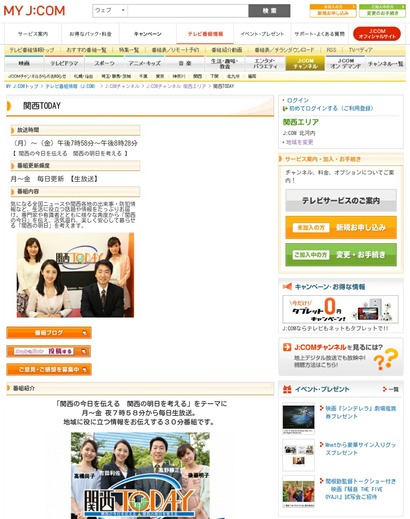Open テレビ番組情報トップ submenu link
The image size is (410, 519).
(32, 50)
